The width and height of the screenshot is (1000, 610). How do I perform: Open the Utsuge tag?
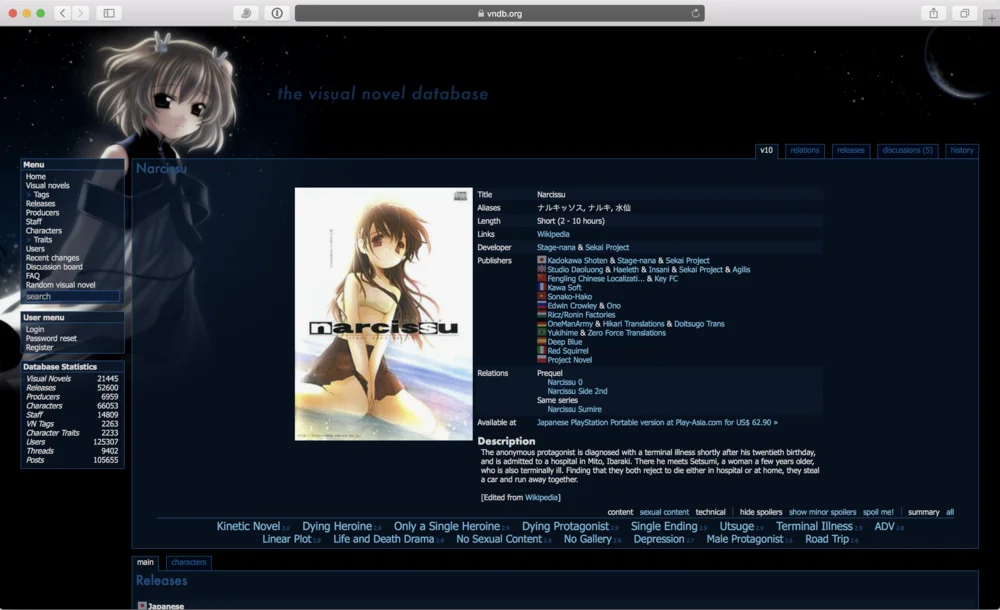737,526
